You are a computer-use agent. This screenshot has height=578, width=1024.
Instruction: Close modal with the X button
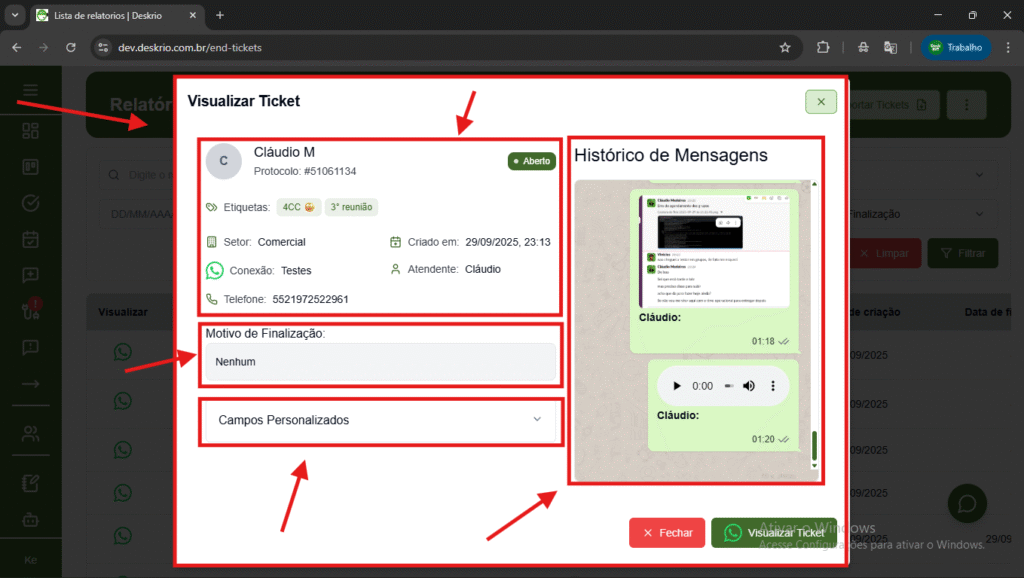tap(820, 102)
